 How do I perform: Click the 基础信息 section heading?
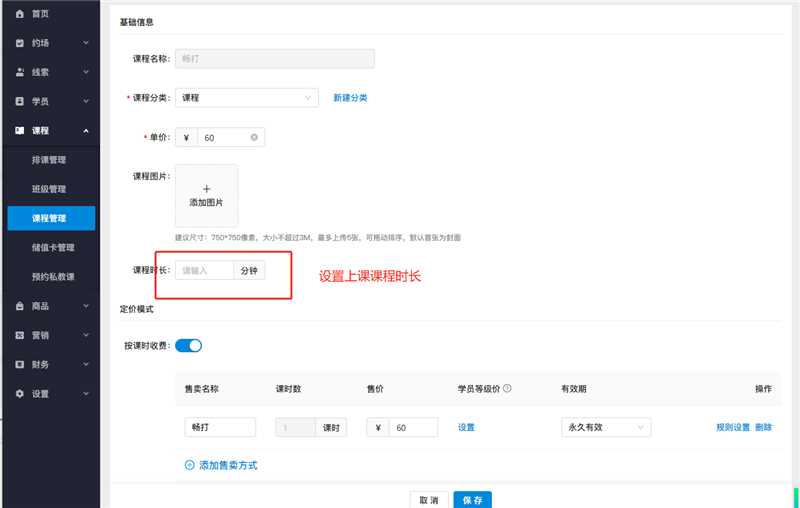tap(137, 22)
